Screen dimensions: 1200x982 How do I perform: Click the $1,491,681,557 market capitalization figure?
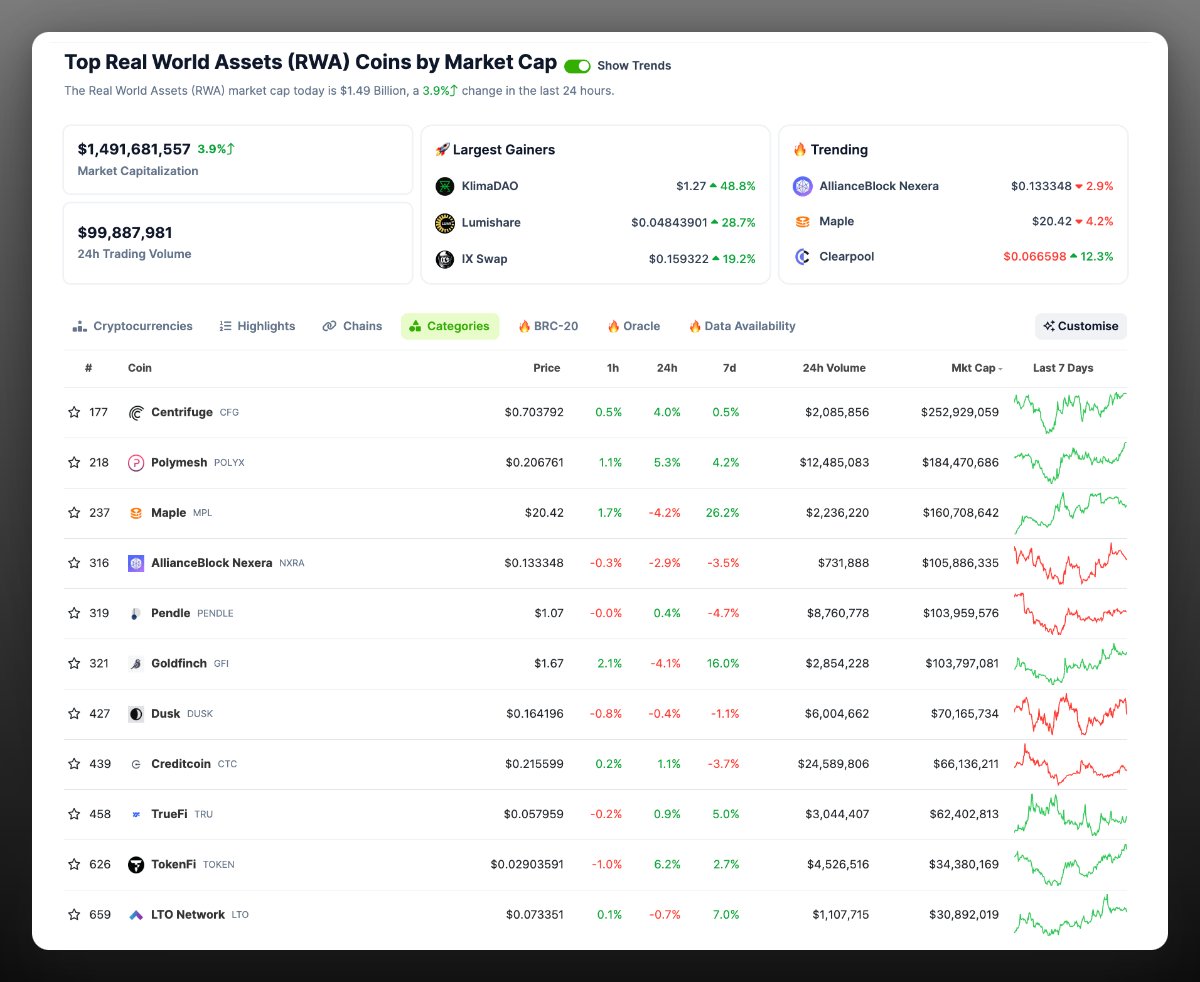pos(134,149)
